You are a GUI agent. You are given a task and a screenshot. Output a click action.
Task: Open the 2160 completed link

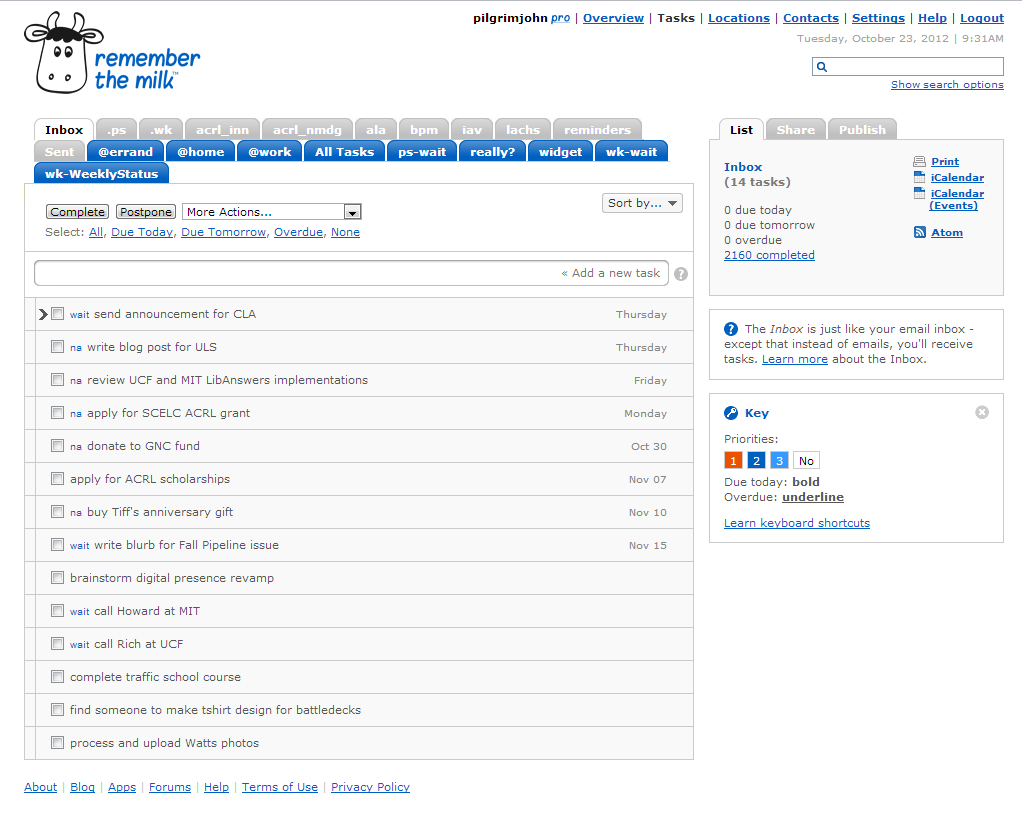point(769,255)
